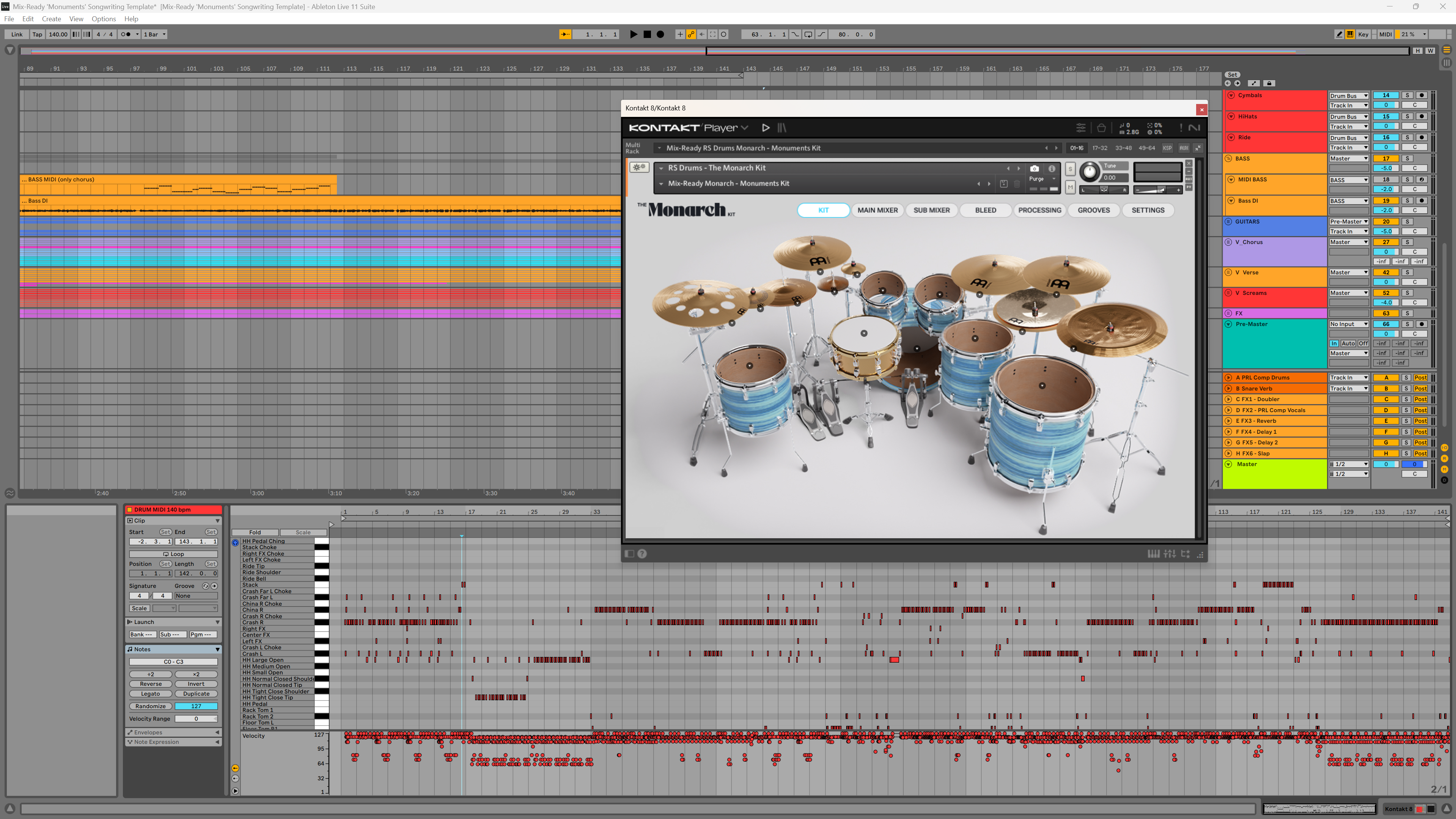Toggle the Follow playback button
This screenshot has height=819, width=1456.
click(564, 34)
